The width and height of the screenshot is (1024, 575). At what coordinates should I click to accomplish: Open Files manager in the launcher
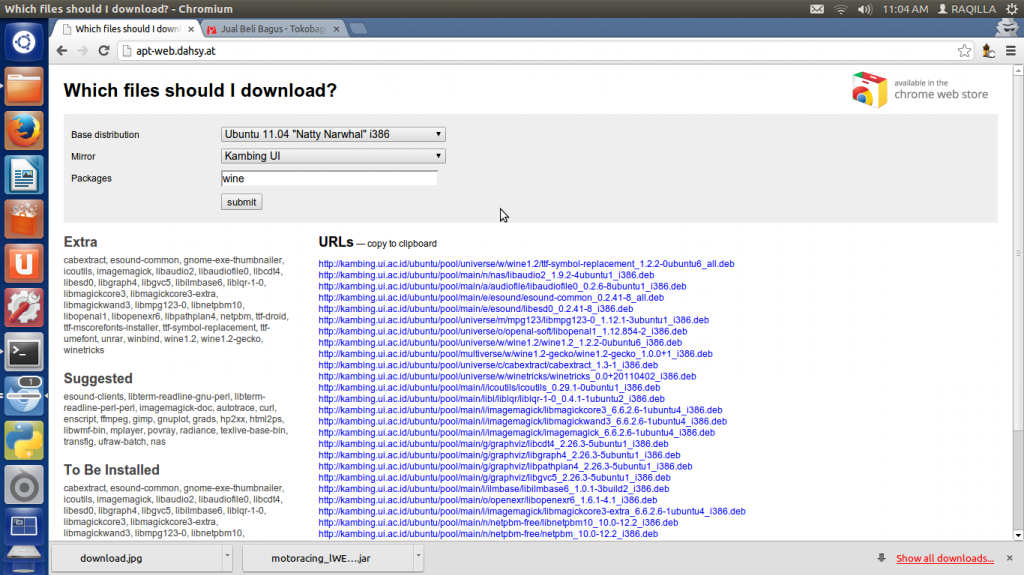click(x=24, y=86)
